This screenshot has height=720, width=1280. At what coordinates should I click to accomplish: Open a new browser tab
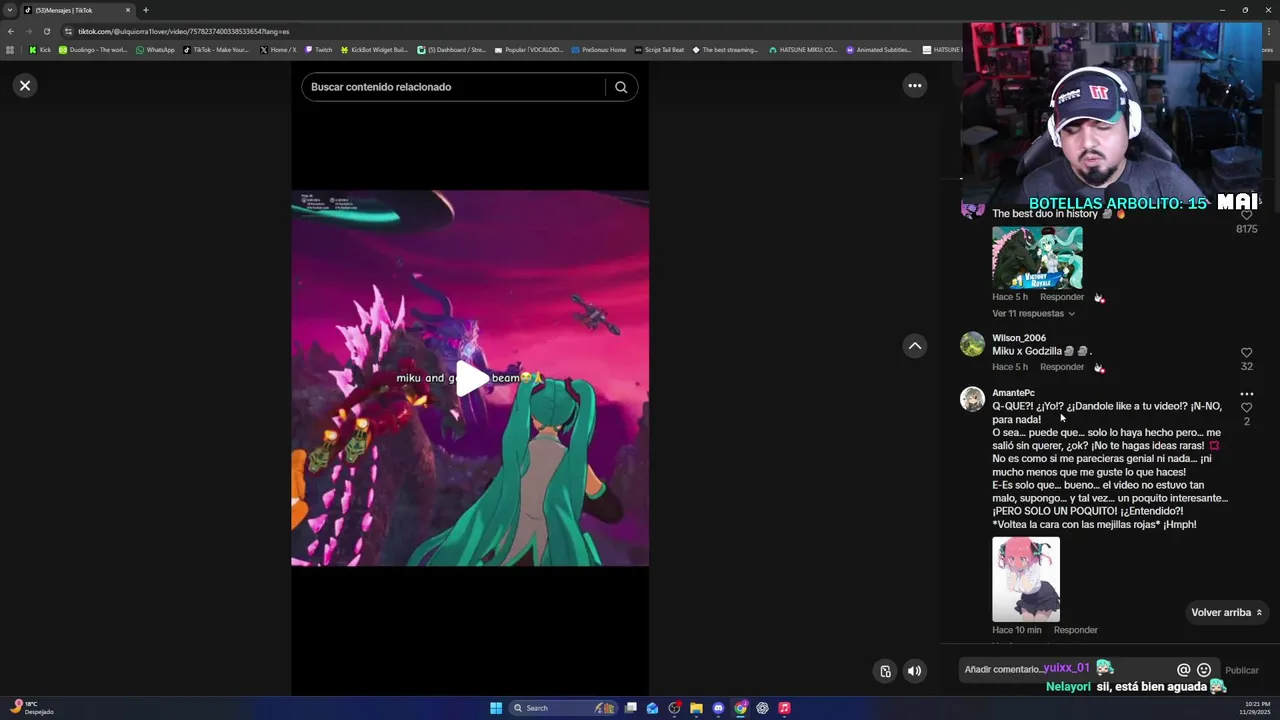click(145, 10)
